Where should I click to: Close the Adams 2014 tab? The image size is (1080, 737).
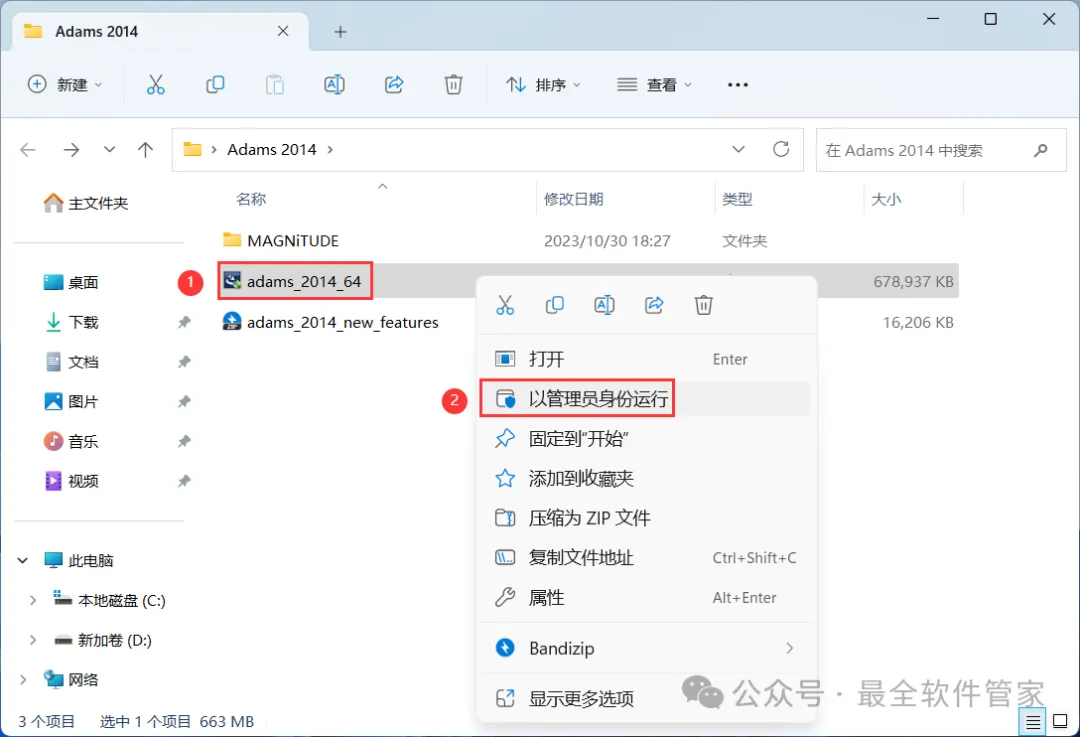coord(283,31)
